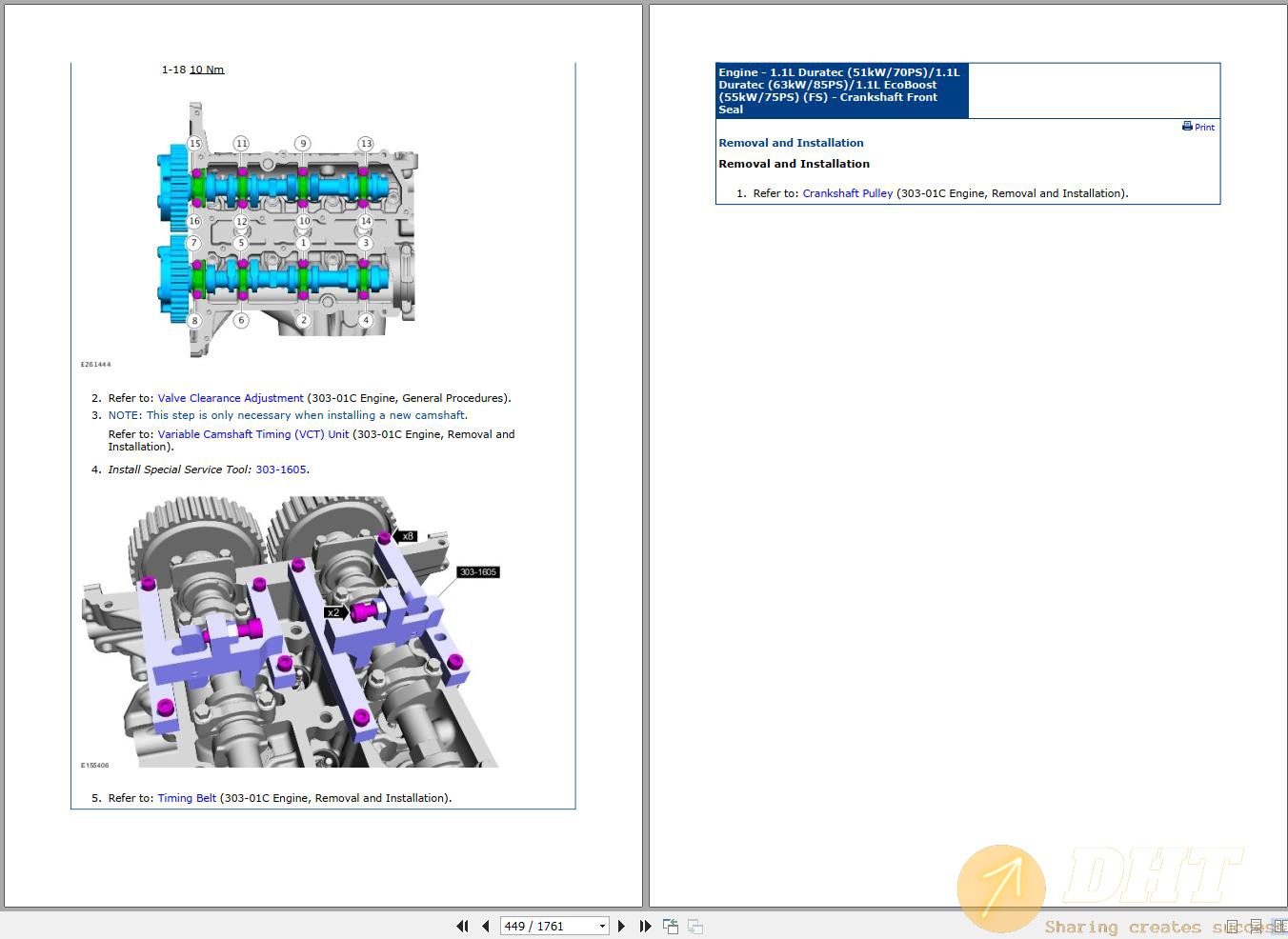Click the 10 Nm torque link
This screenshot has width=1288, height=939.
coord(207,70)
